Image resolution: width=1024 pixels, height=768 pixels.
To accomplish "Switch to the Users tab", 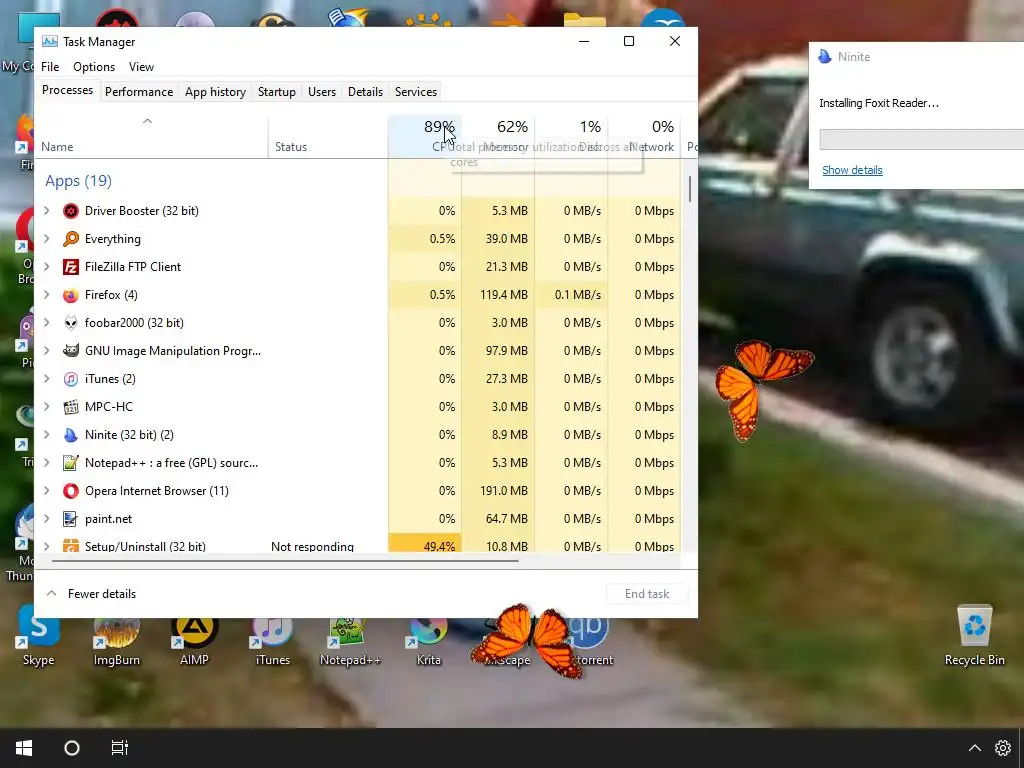I will coord(322,92).
